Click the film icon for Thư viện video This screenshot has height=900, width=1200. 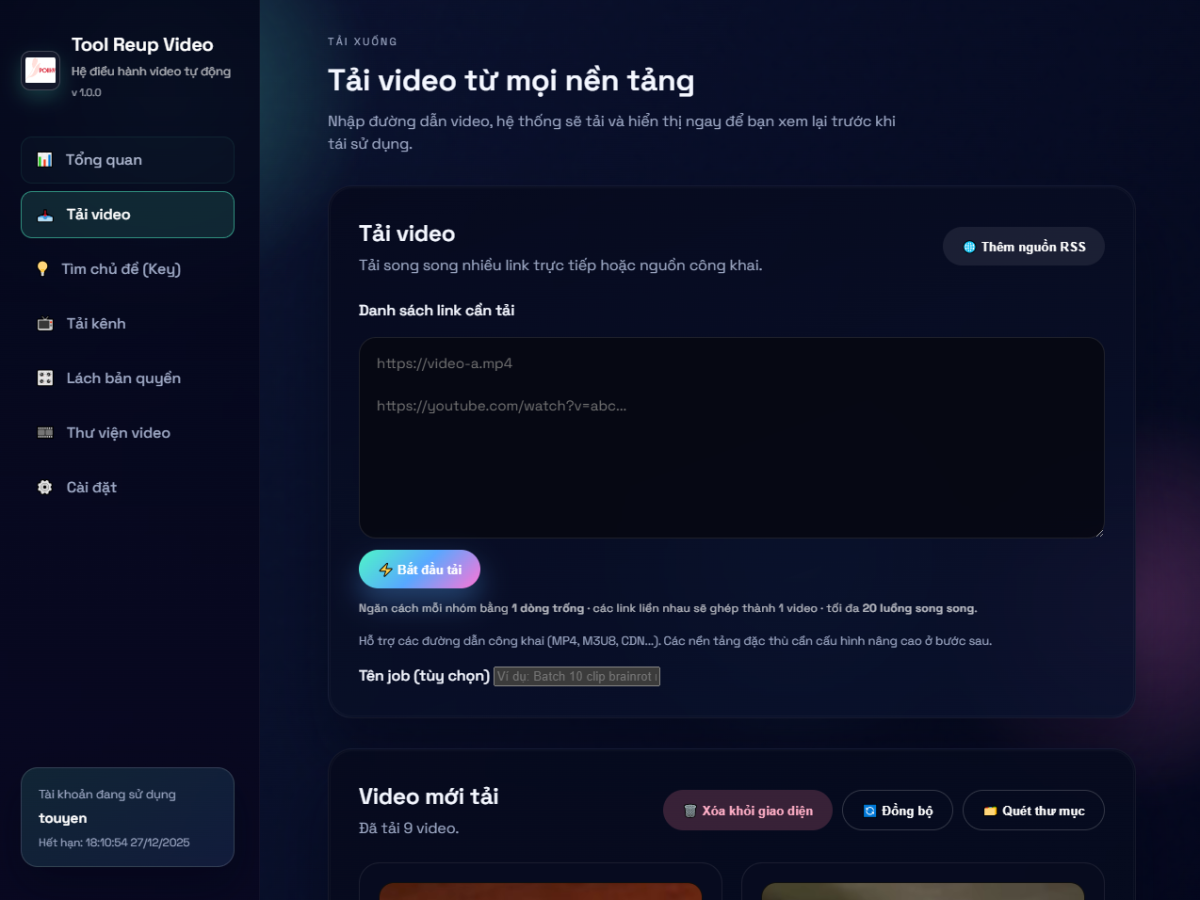[45, 433]
